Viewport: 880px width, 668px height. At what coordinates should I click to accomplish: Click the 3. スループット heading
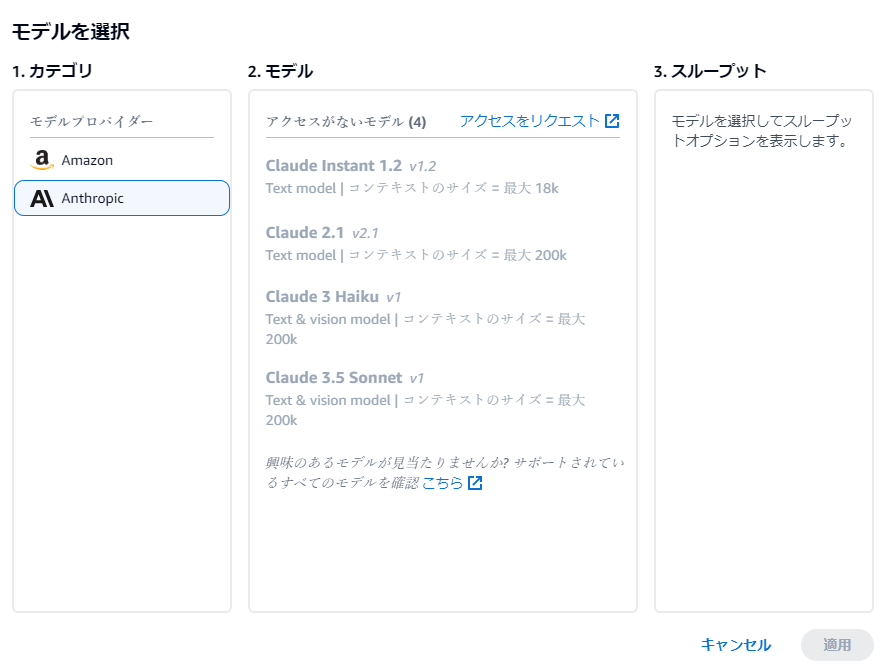[710, 71]
